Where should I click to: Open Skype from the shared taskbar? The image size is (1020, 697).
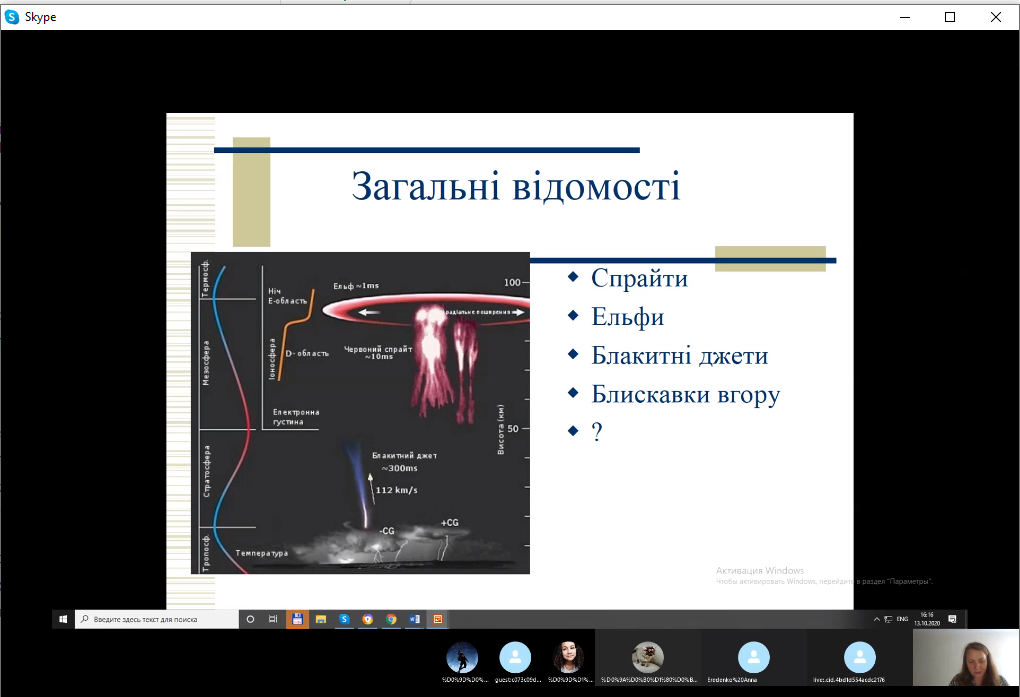344,619
